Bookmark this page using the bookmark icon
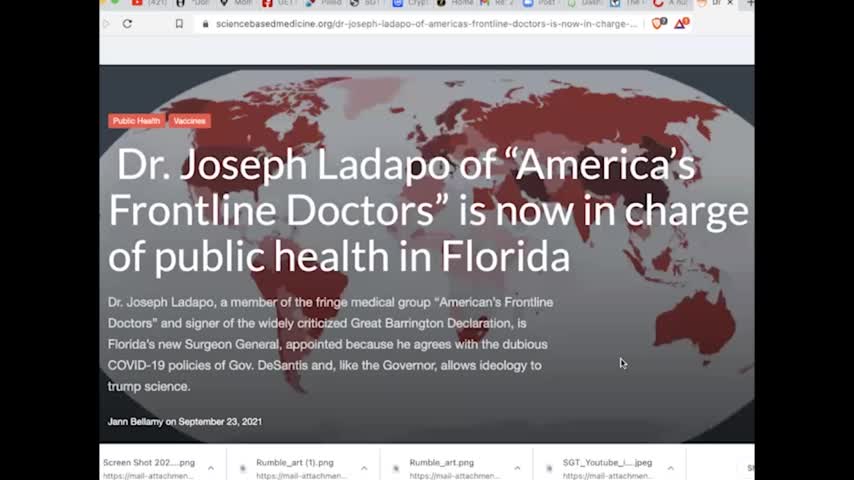 [179, 24]
